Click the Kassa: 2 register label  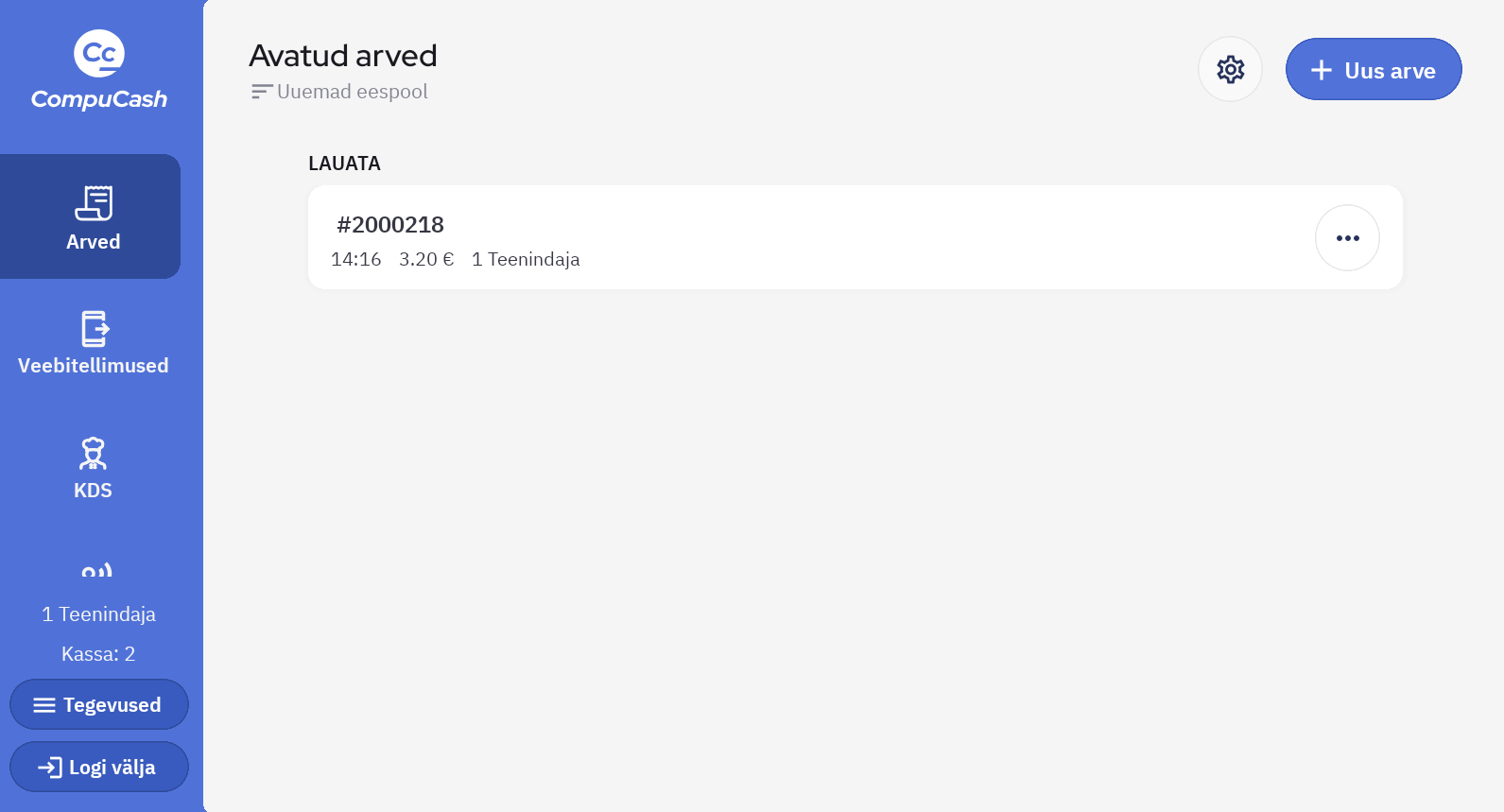pos(98,654)
